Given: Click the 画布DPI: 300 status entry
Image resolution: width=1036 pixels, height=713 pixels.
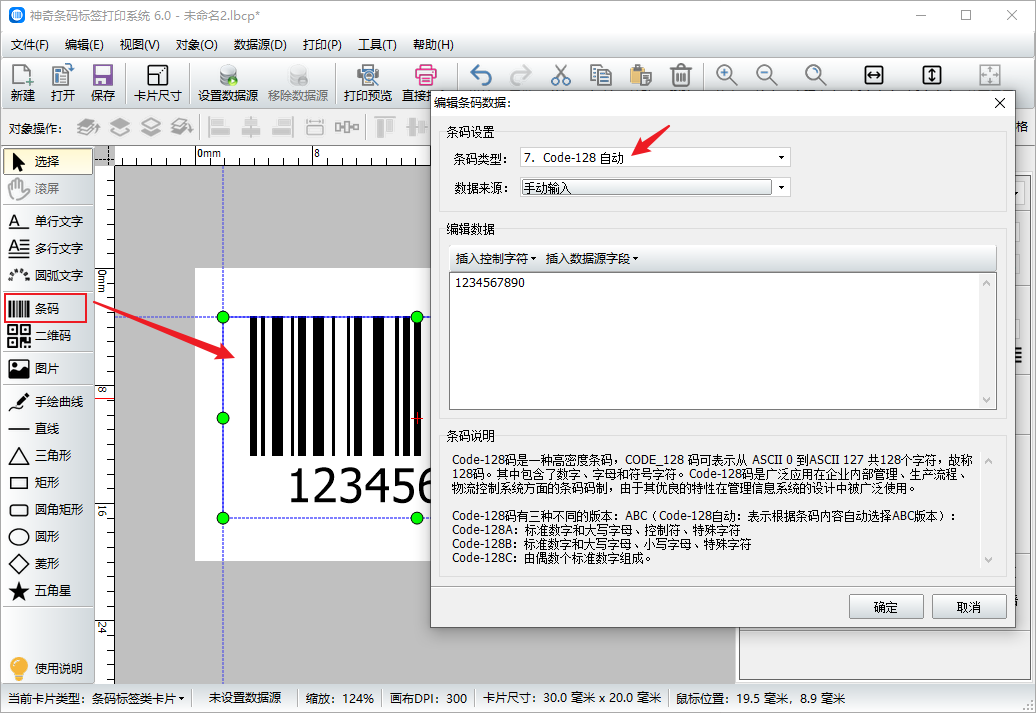Looking at the screenshot, I should click(x=428, y=698).
